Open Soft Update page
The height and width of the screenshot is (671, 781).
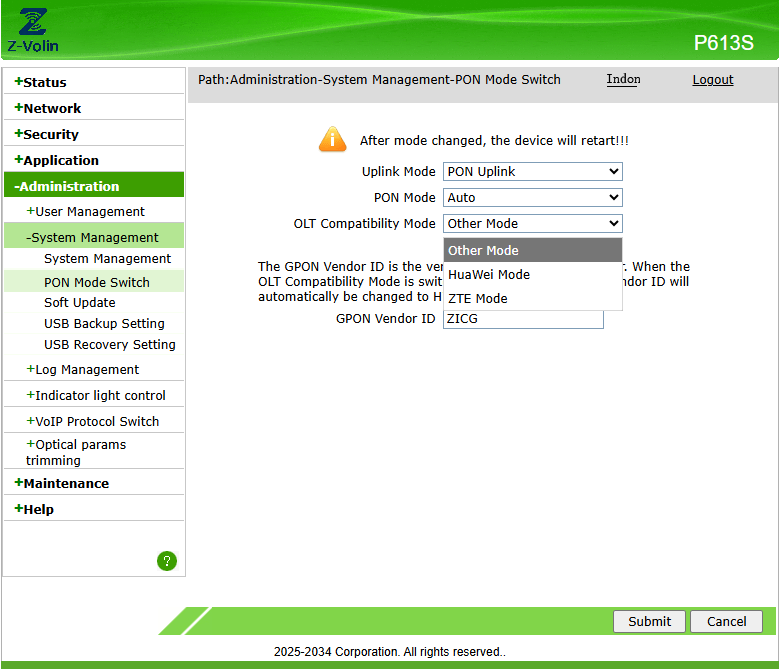point(80,302)
